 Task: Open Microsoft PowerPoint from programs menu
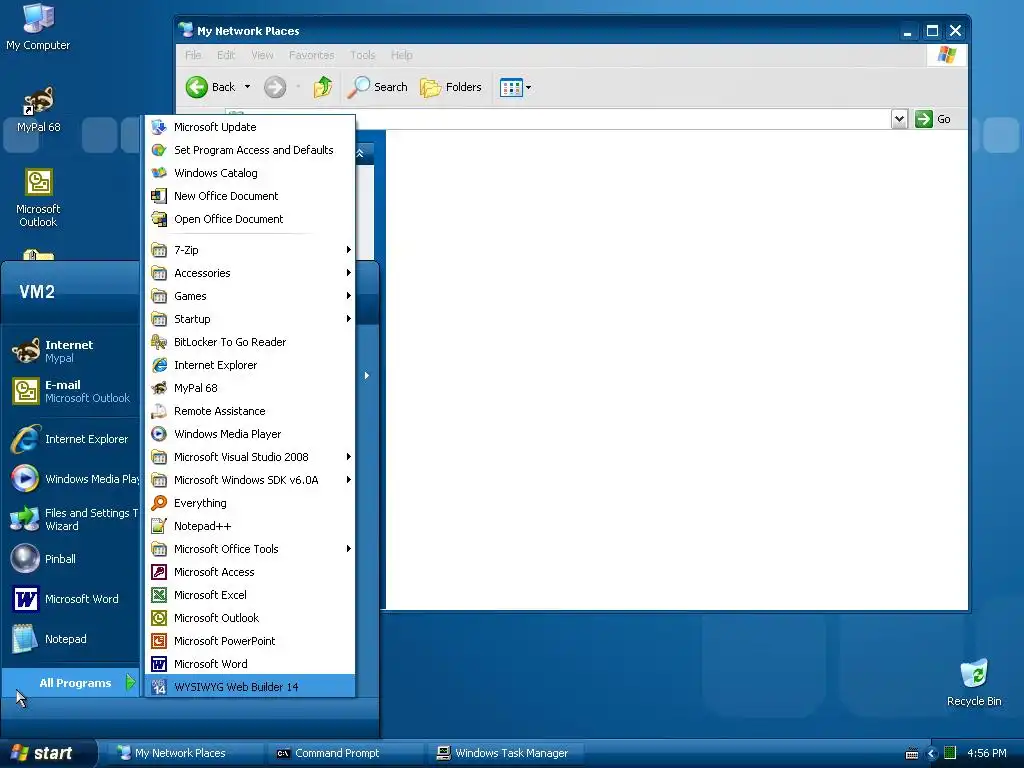coord(250,641)
